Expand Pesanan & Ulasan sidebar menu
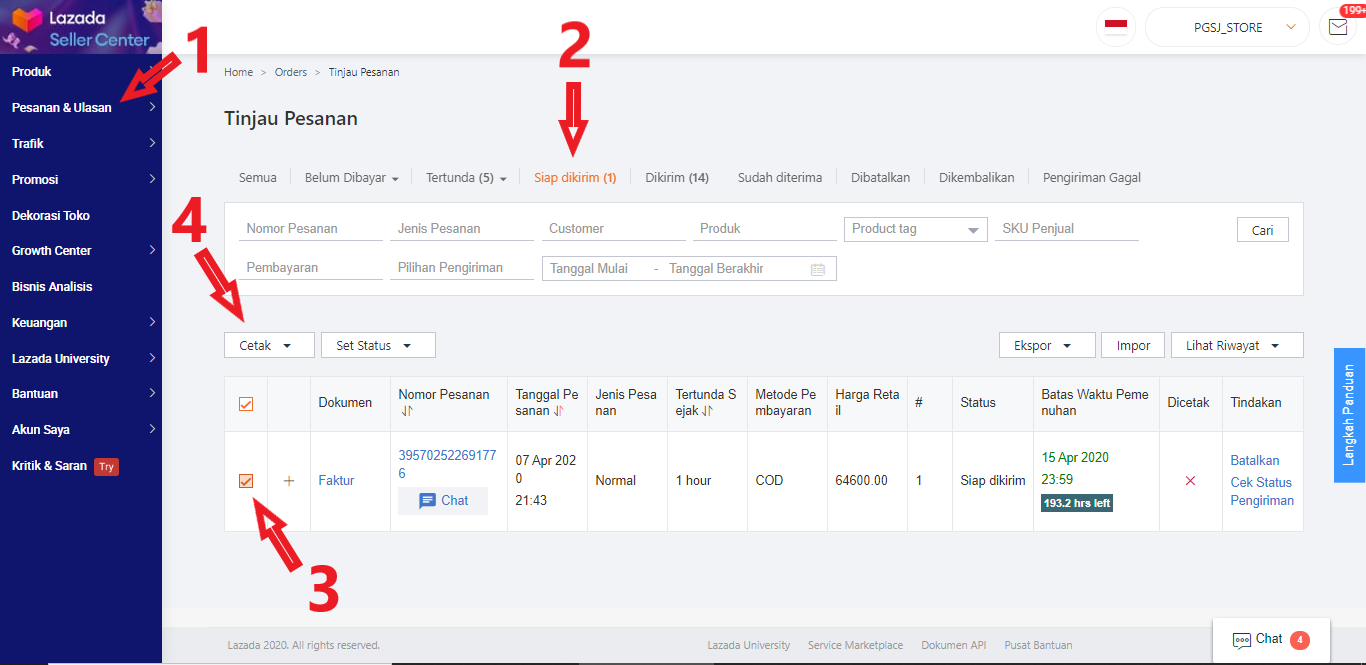1366x665 pixels. (x=81, y=107)
